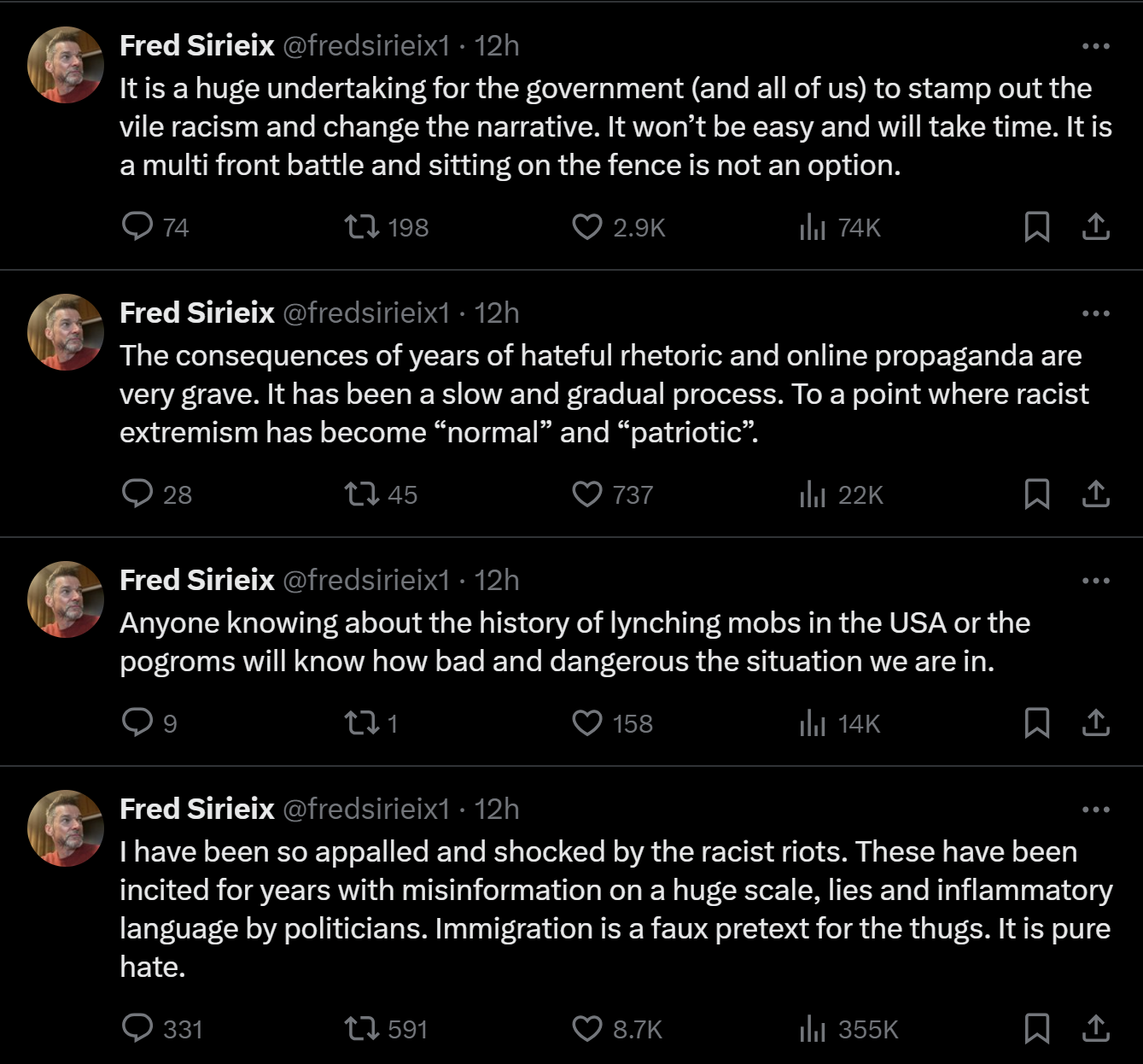
Task: Open more options on the pogroms tweet
Action: [1095, 581]
